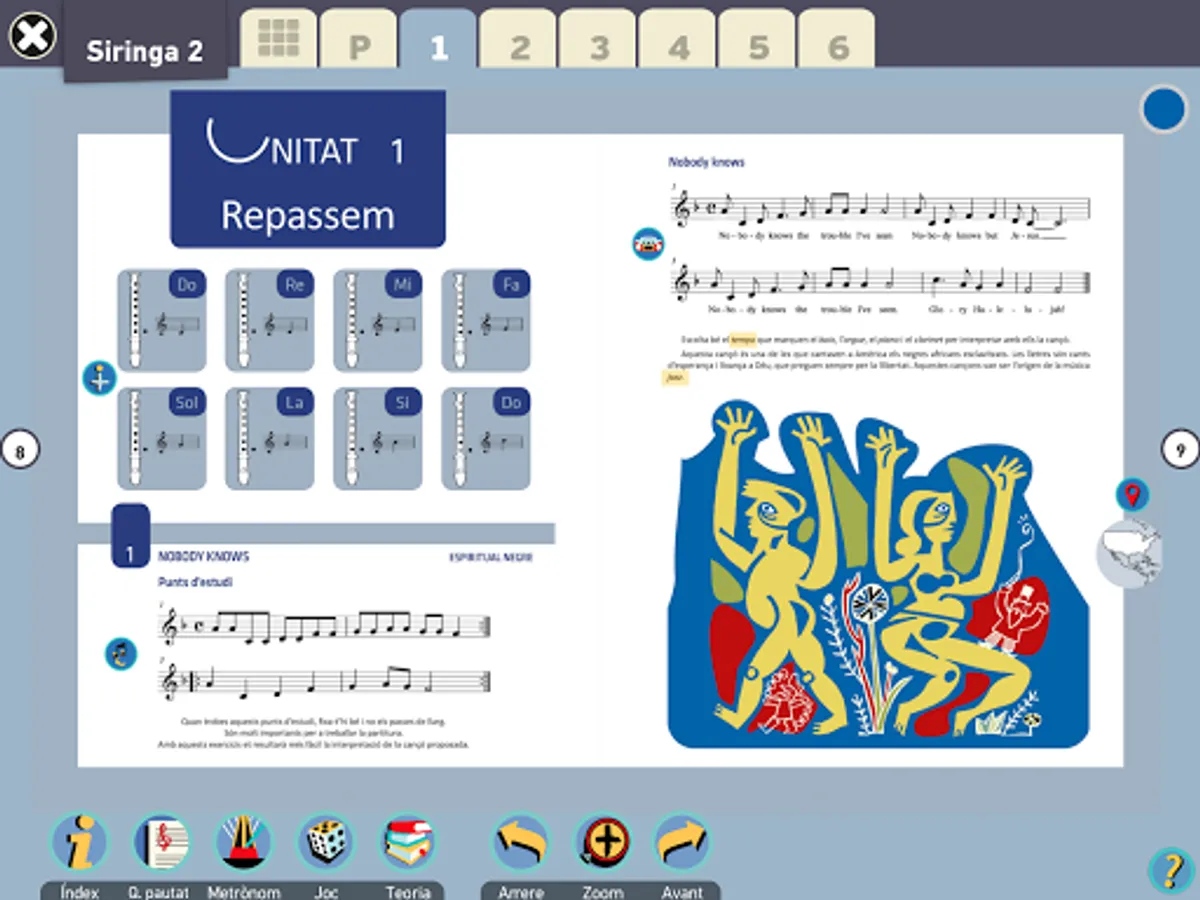Play the Punts d'estudi audio icon
The height and width of the screenshot is (900, 1200).
pos(121,654)
